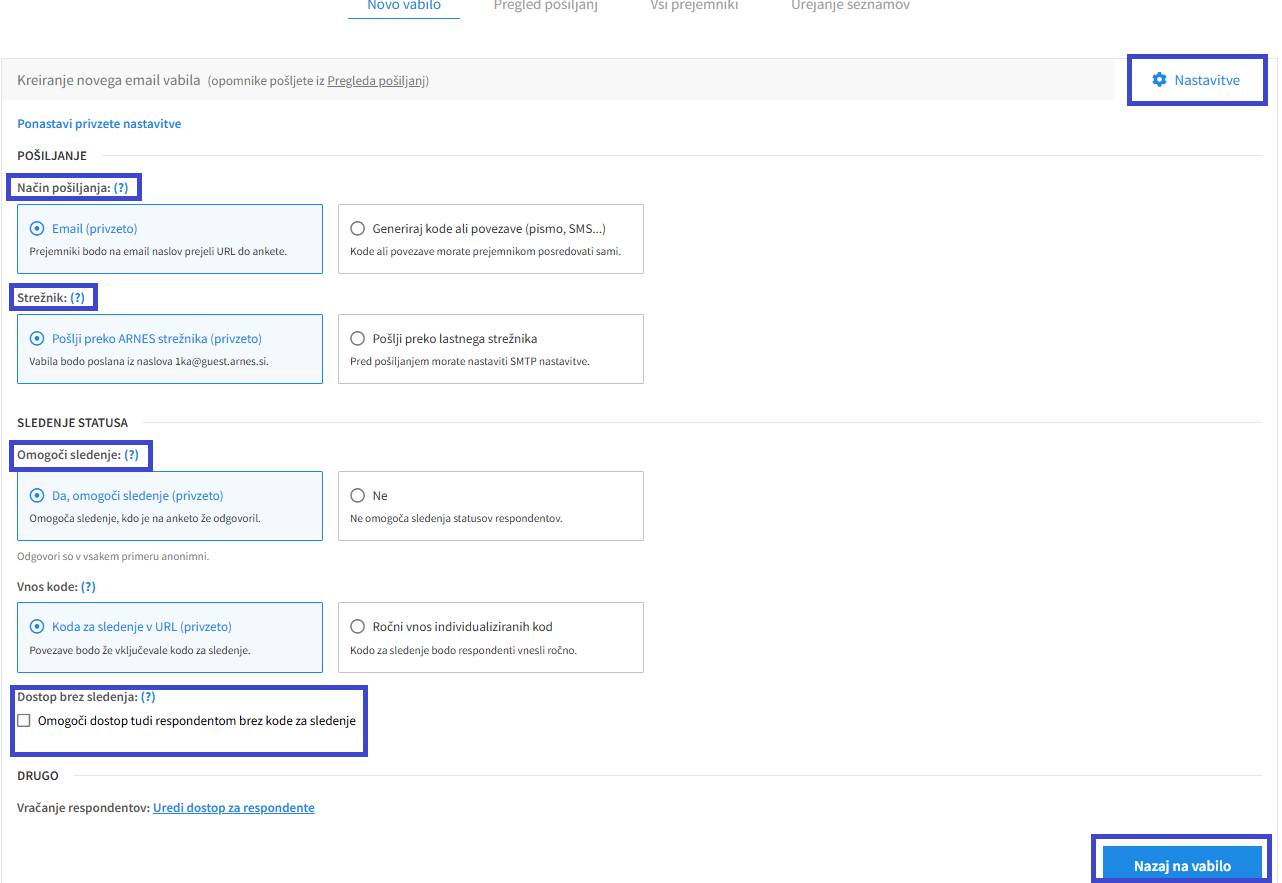1282x883 pixels.
Task: Click the text 'Kreiranje novega email vabila'
Action: click(109, 80)
